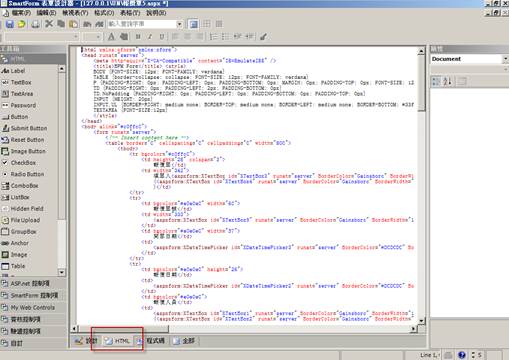Viewport: 509px width, 360px height.
Task: Open the 說明(H) menu
Action: pos(156,13)
